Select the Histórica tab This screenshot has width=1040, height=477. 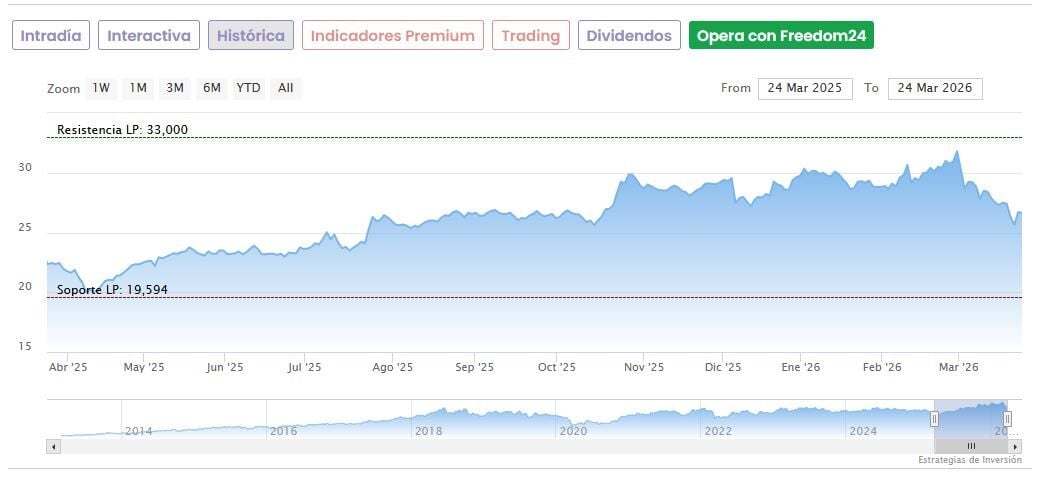(x=251, y=36)
